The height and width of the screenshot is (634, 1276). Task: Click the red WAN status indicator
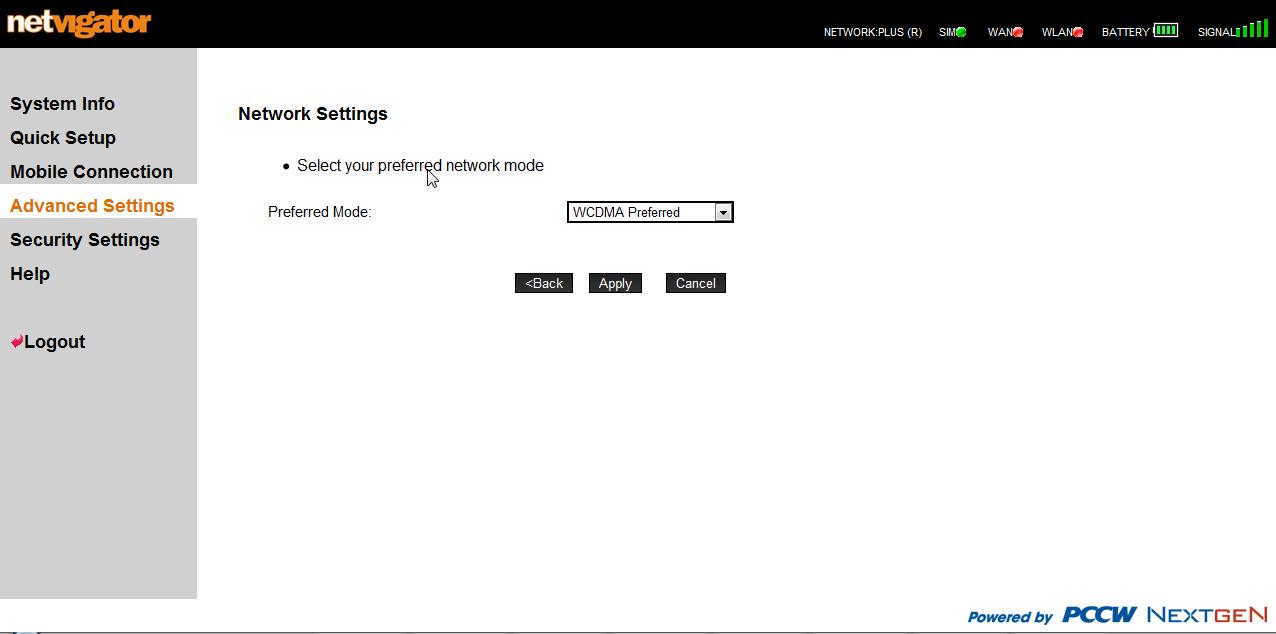tap(1018, 32)
